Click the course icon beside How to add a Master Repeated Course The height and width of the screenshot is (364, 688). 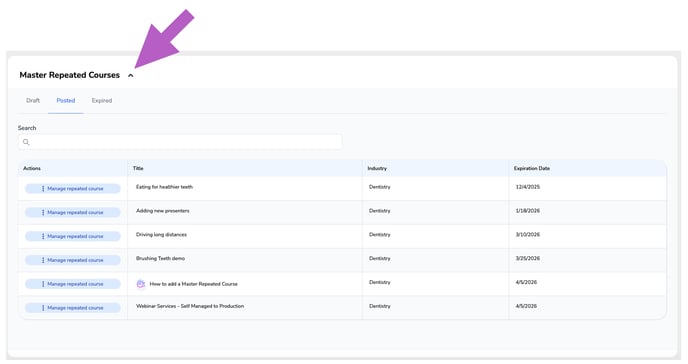pos(140,284)
